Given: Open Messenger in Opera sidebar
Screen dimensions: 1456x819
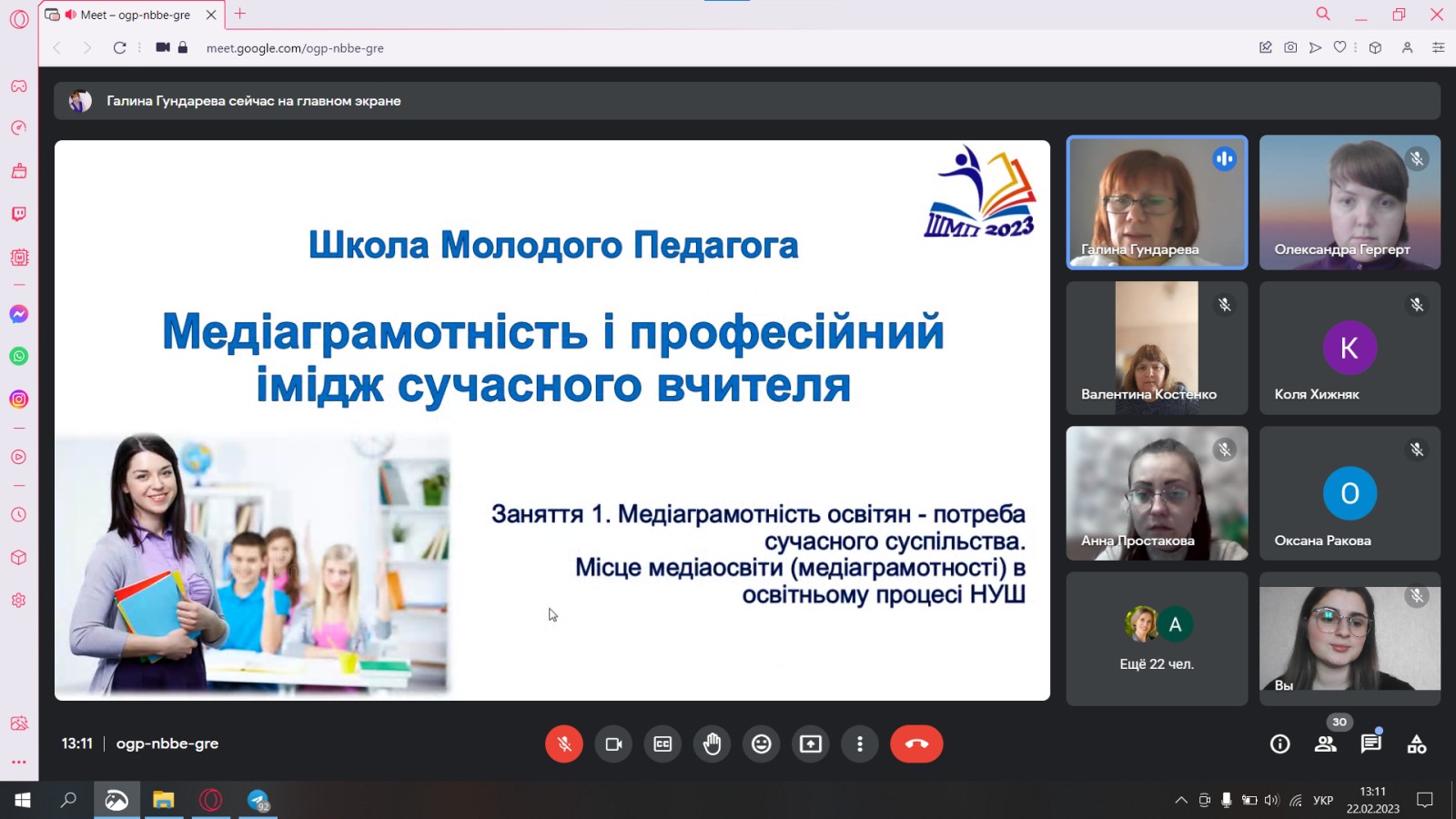Looking at the screenshot, I should pyautogui.click(x=18, y=314).
